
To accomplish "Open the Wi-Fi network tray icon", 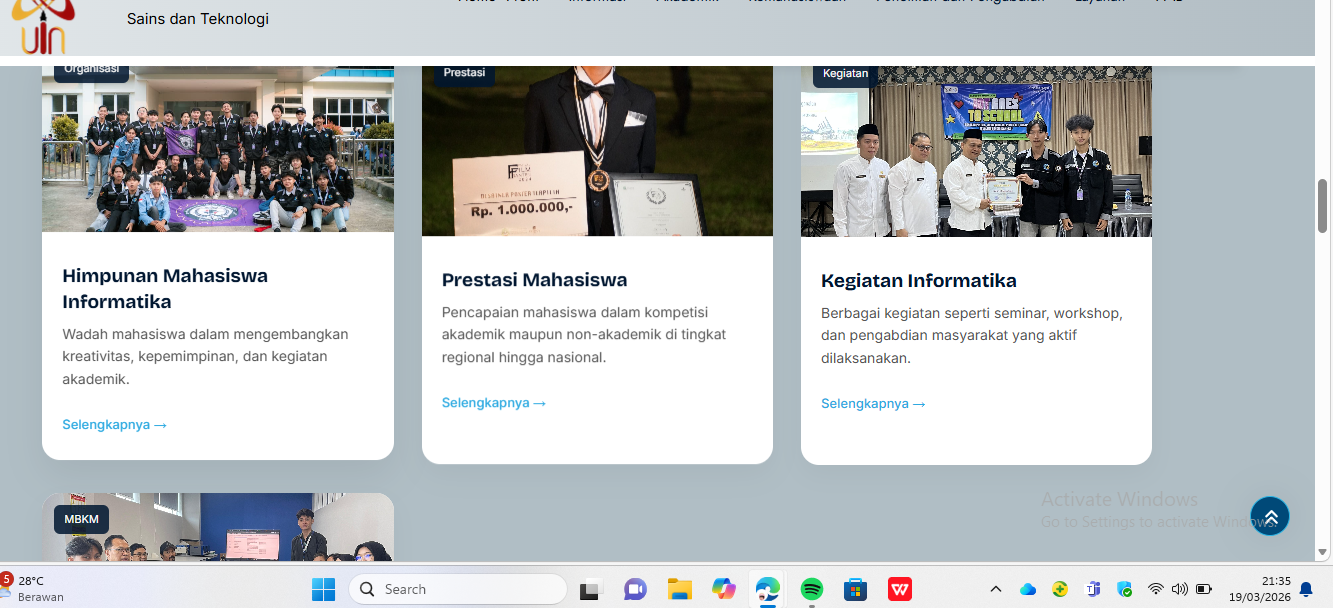I will coord(1156,589).
